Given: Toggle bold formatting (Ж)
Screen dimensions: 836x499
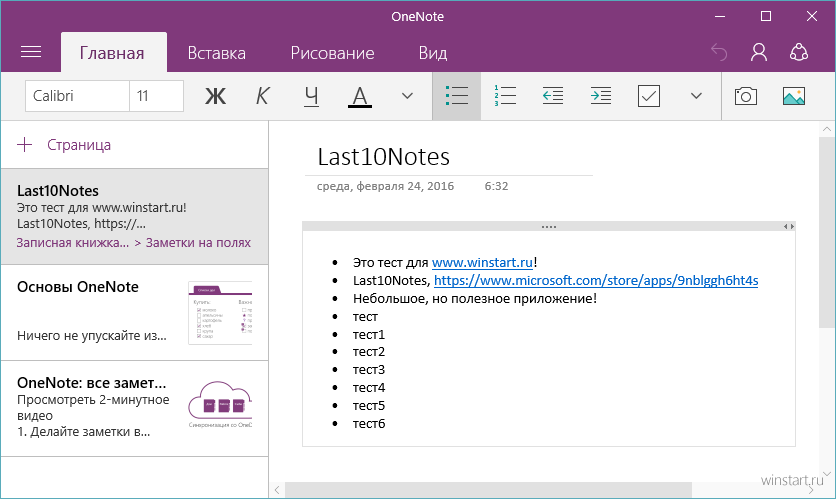Looking at the screenshot, I should point(215,96).
